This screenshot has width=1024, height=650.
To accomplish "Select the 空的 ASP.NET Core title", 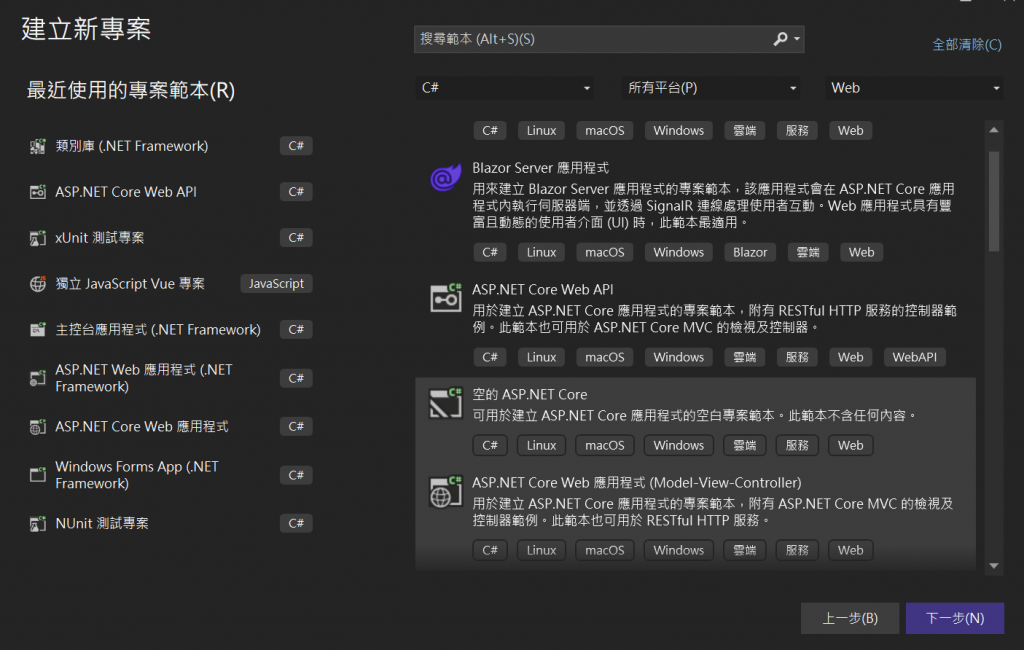I will [x=530, y=395].
